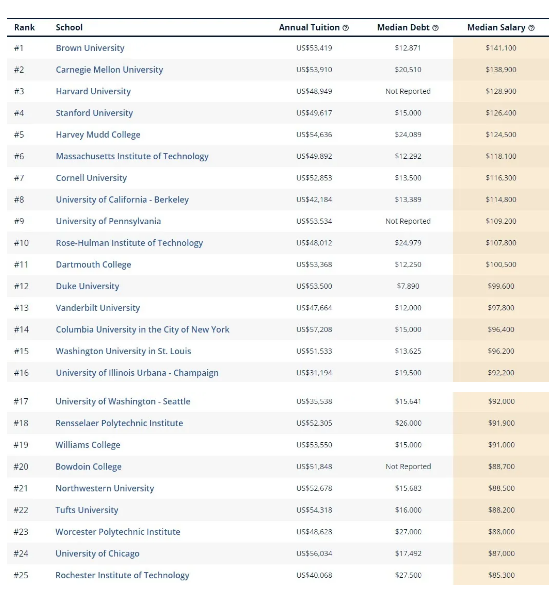This screenshot has height=600, width=557.
Task: Open the Duke University link
Action: (87, 286)
